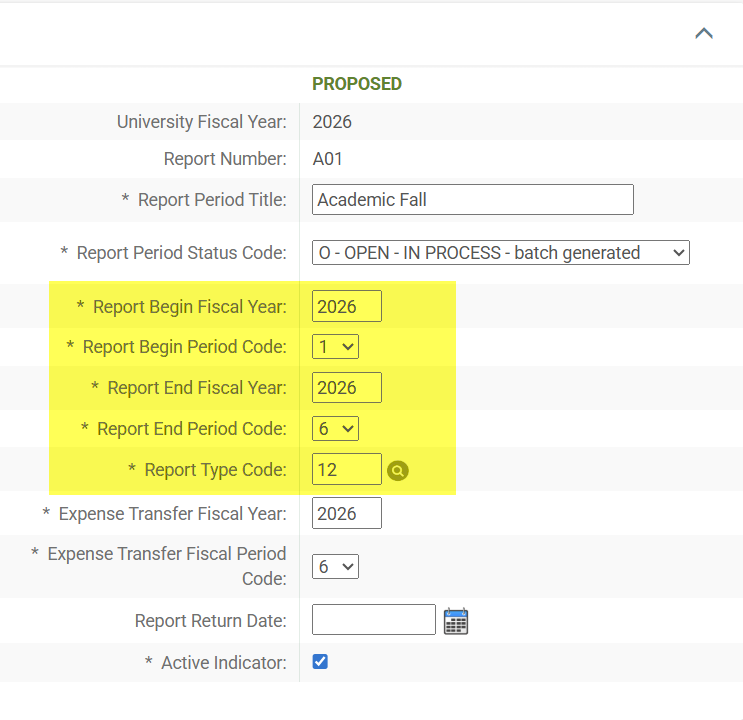Click the Report Number label
Viewport: 743px width, 720px height.
click(225, 159)
